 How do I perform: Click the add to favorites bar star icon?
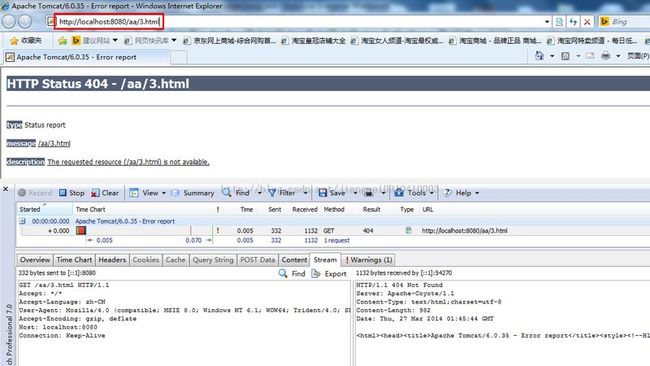point(63,40)
